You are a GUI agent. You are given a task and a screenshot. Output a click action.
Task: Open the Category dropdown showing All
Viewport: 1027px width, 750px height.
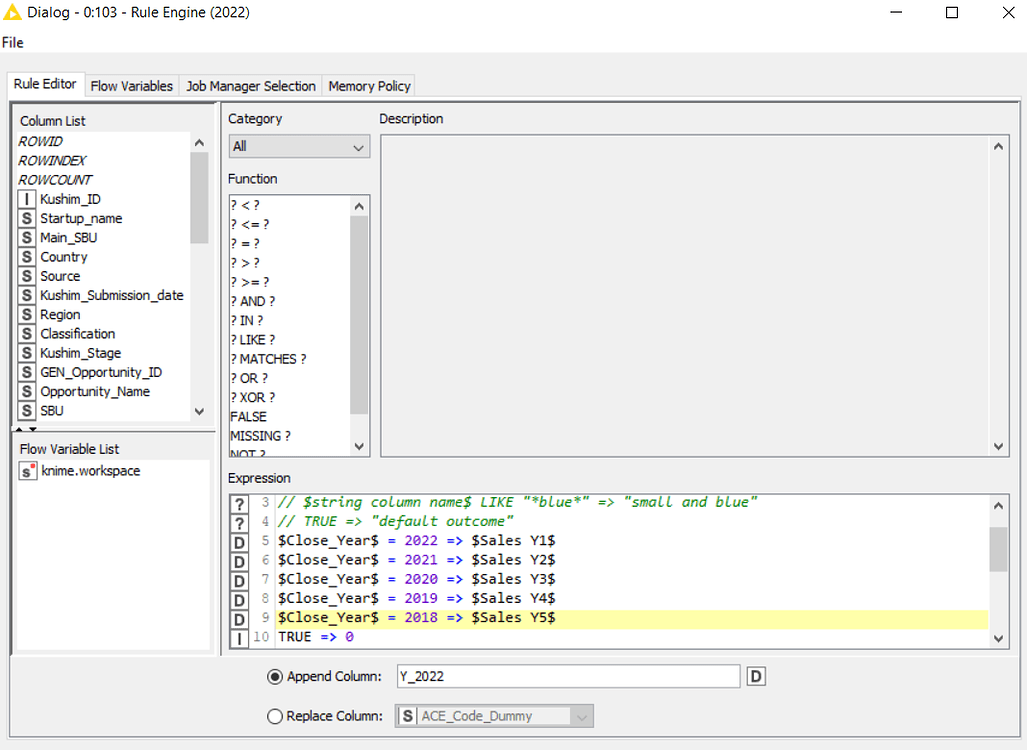click(299, 146)
